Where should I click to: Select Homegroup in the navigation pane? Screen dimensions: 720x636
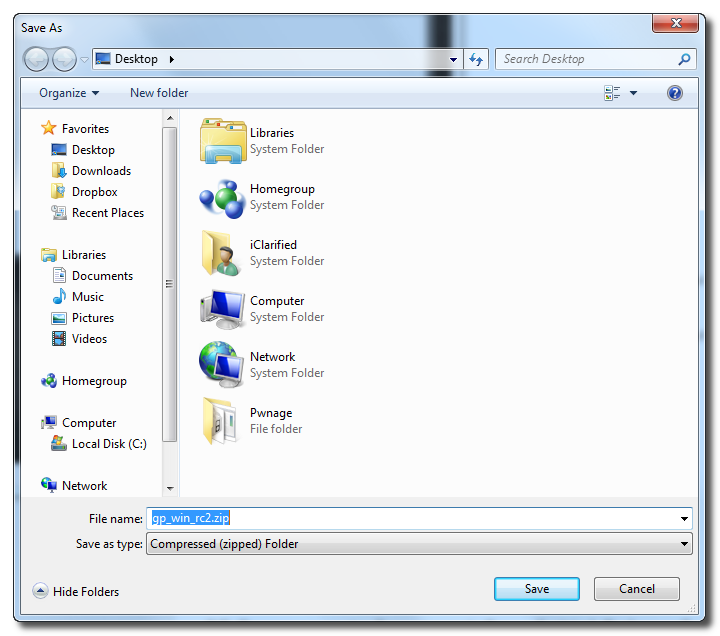pos(94,381)
